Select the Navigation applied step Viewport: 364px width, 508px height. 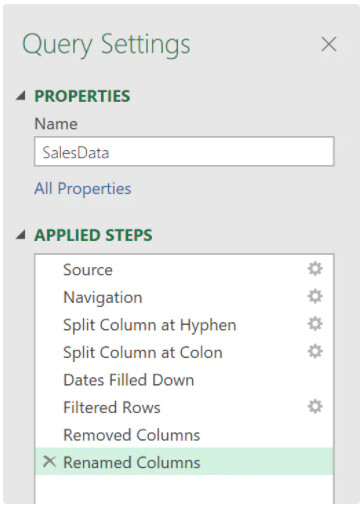(184, 297)
